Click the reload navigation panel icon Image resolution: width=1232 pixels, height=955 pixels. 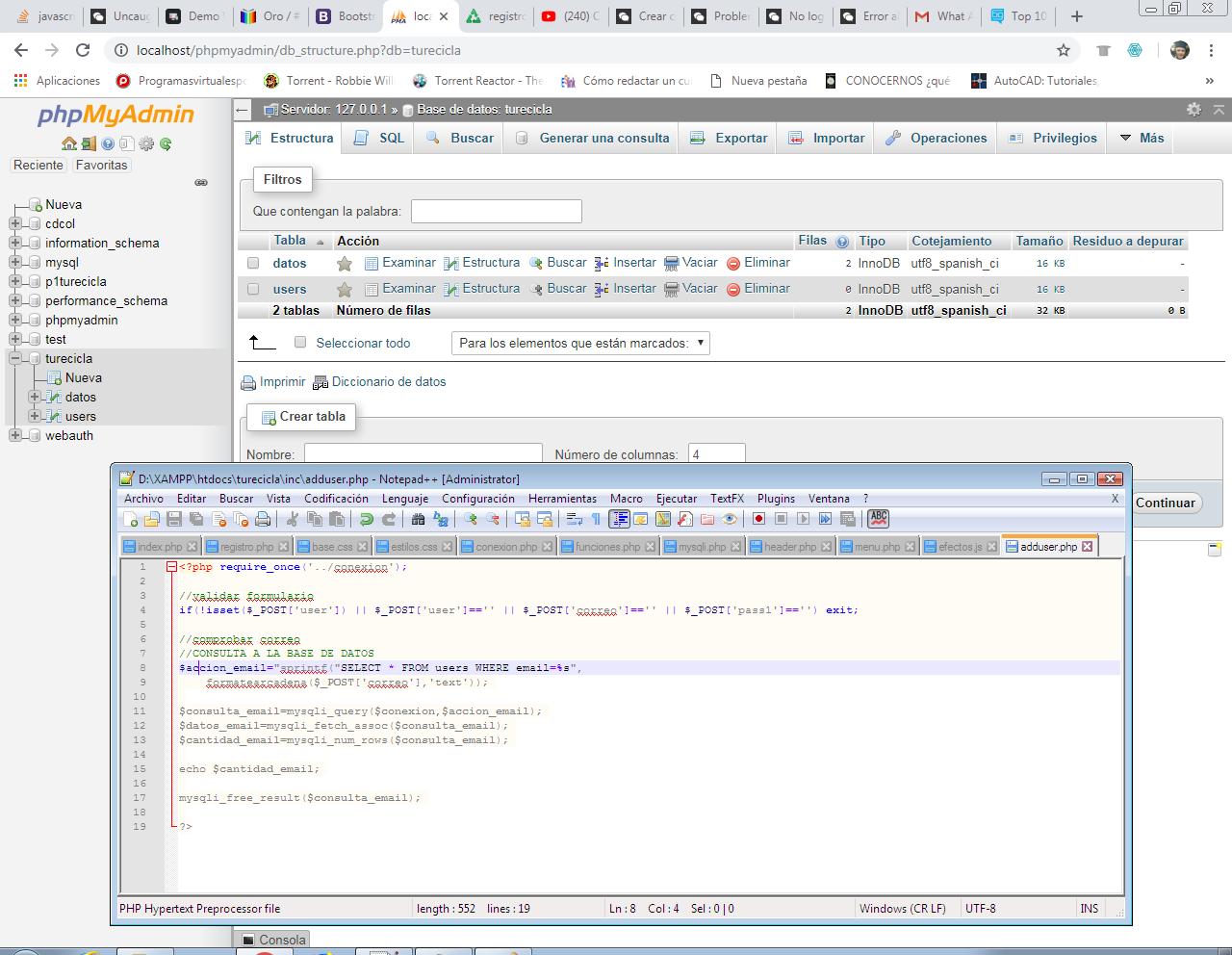tap(166, 144)
